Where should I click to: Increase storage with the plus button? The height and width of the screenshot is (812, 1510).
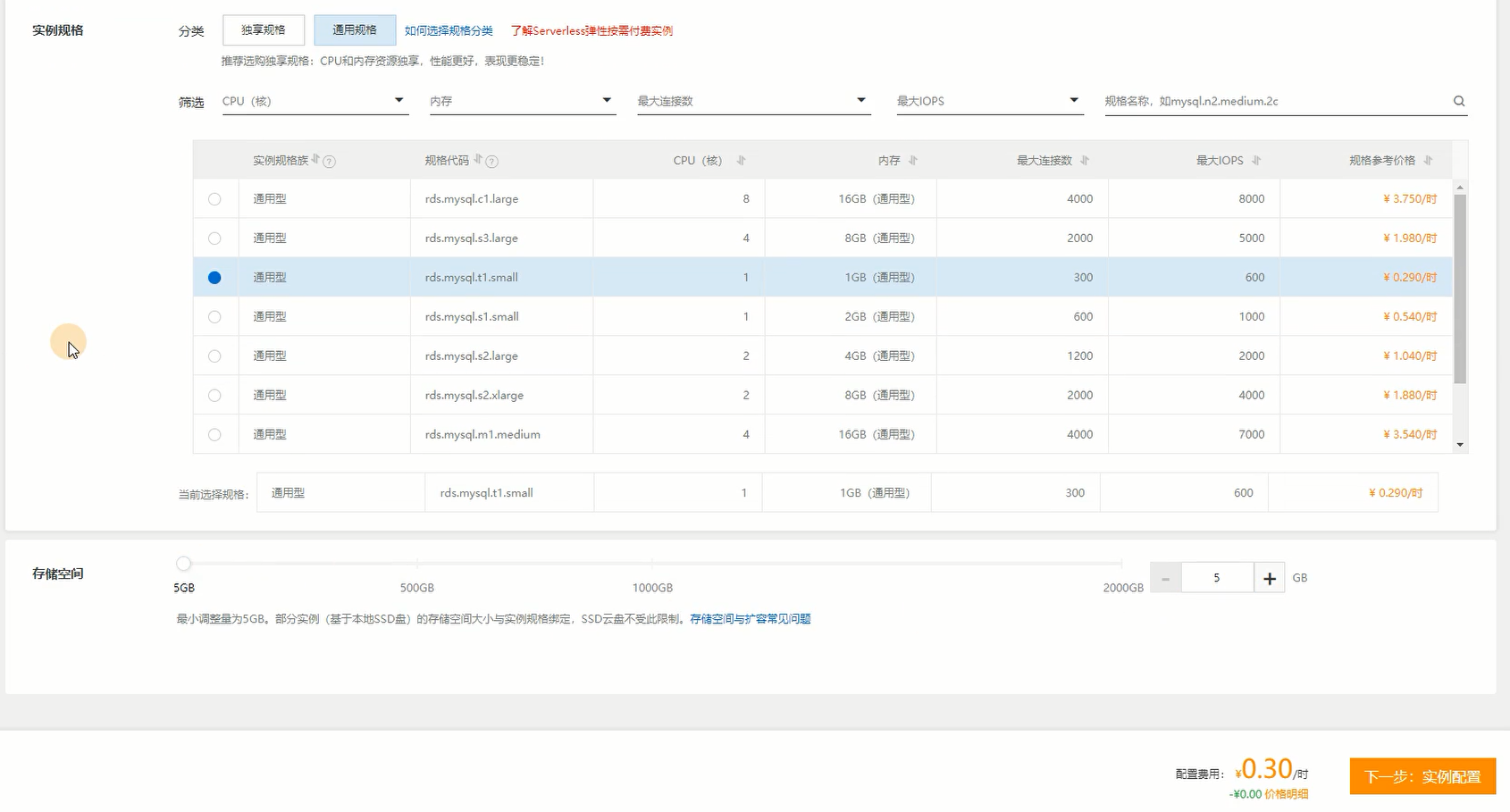coord(1269,579)
